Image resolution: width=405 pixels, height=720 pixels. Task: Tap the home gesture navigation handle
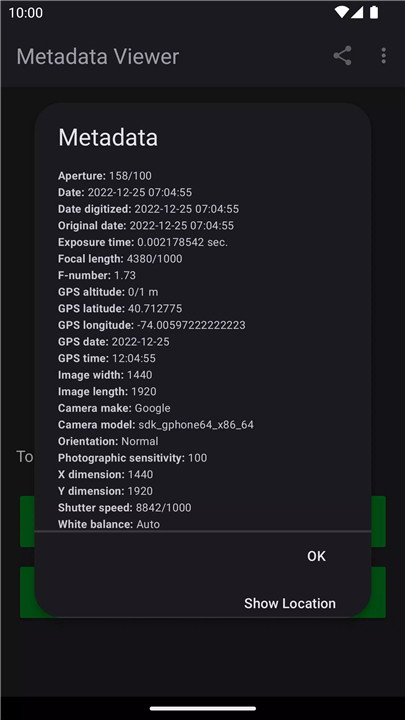point(202,709)
